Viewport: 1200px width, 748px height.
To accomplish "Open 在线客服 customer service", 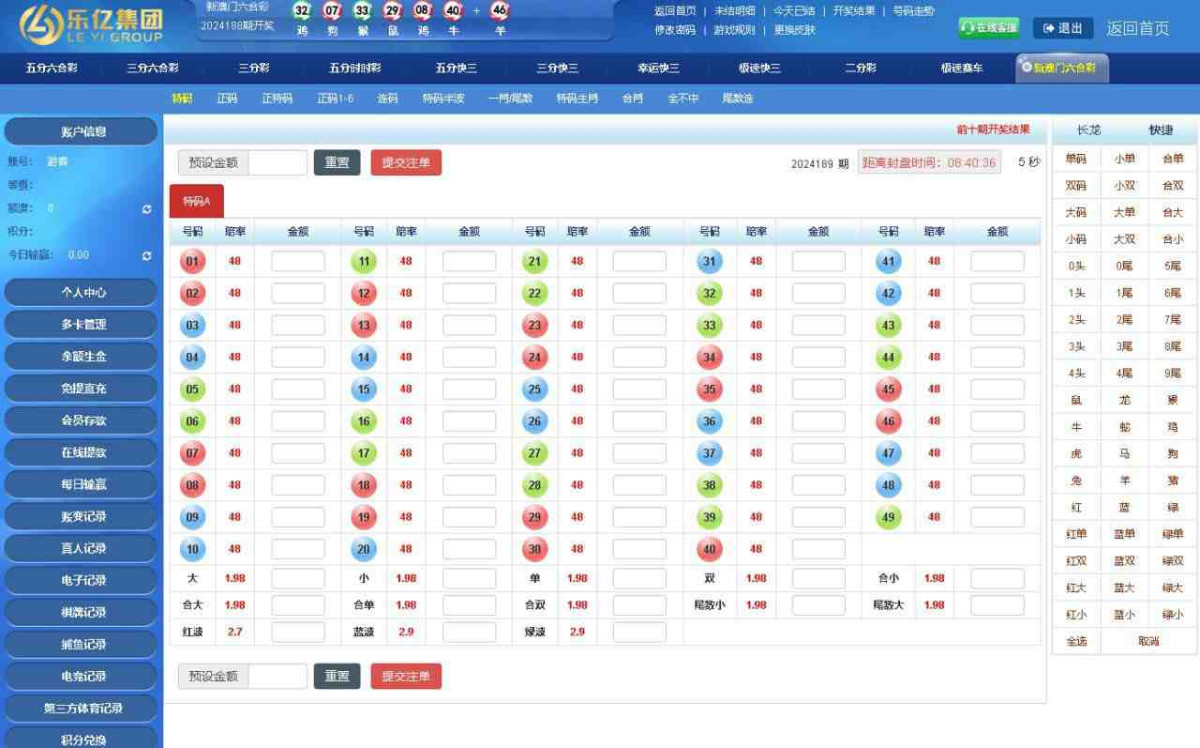I will click(988, 28).
